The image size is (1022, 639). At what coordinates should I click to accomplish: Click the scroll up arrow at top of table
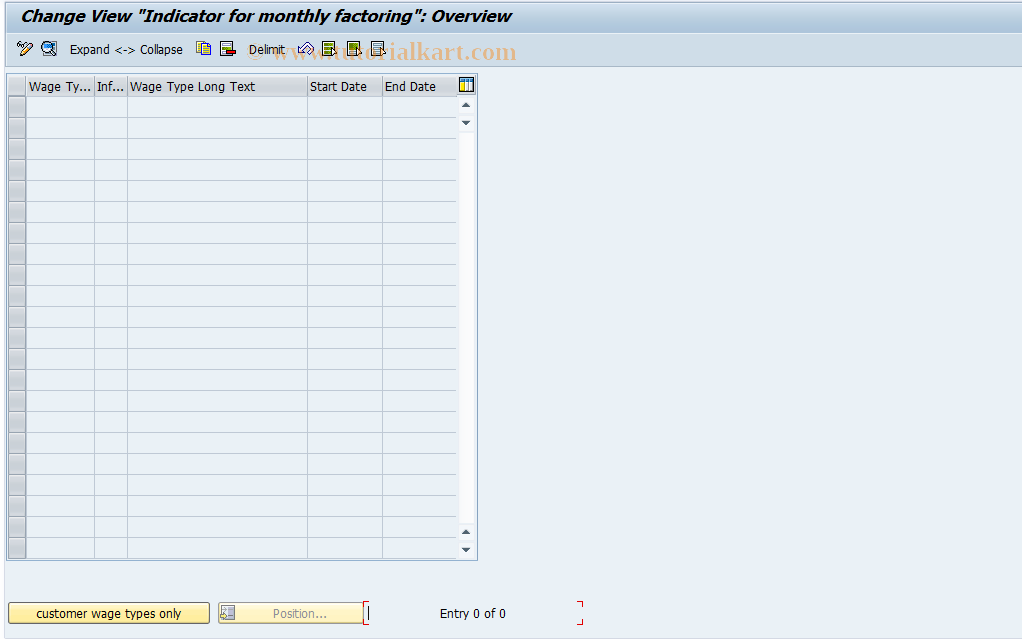click(x=466, y=105)
